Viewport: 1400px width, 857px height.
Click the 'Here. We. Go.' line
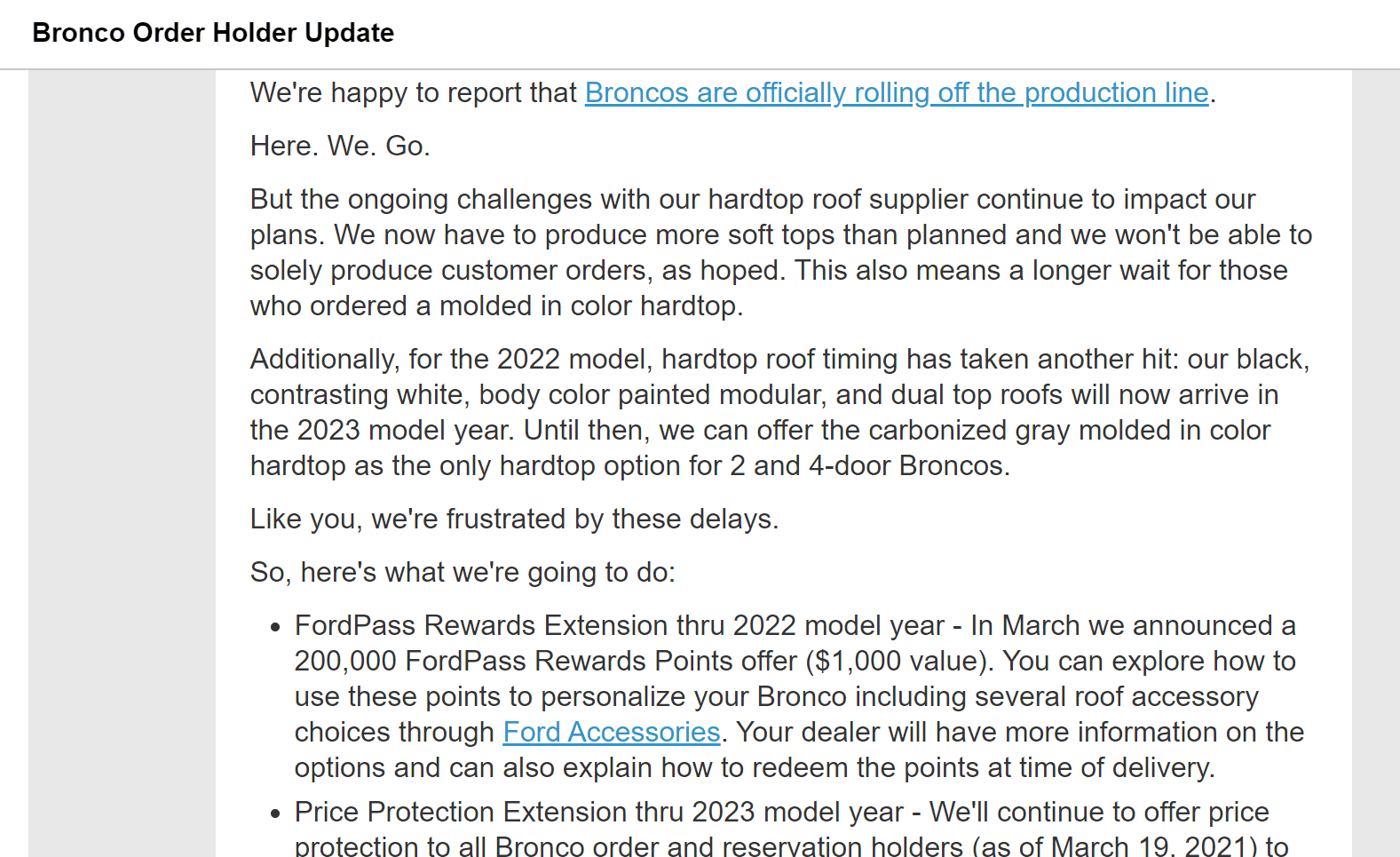click(340, 146)
